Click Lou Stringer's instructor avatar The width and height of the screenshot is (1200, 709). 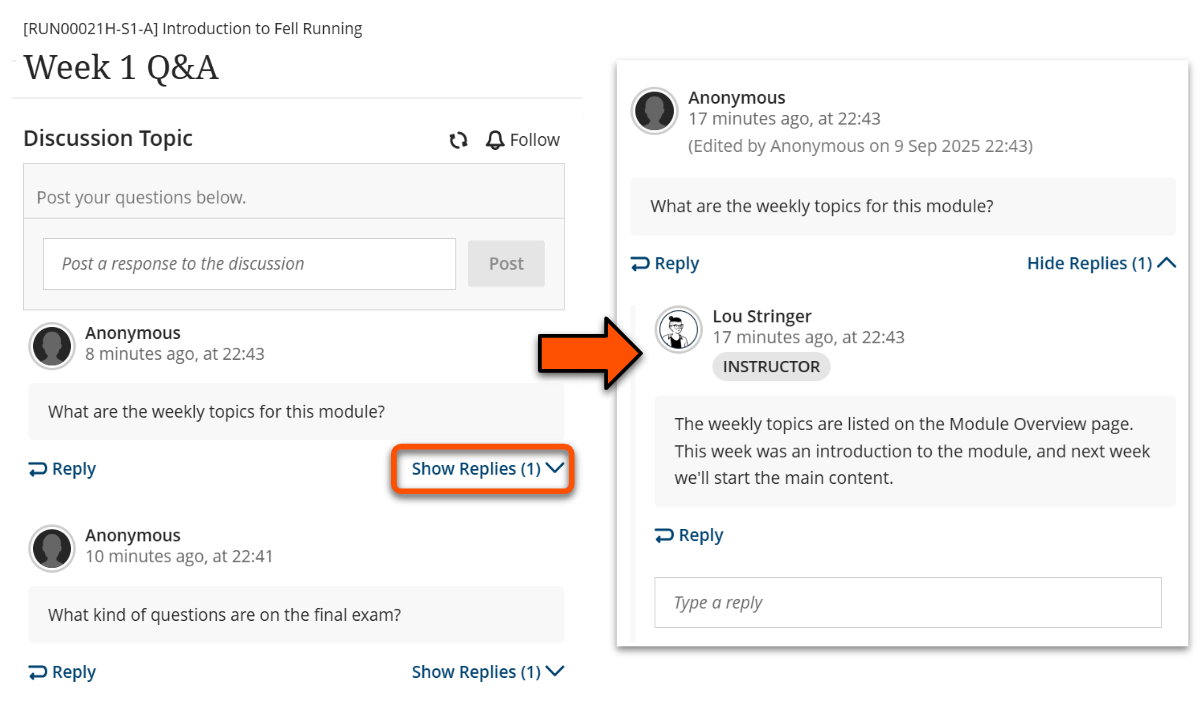(x=679, y=330)
